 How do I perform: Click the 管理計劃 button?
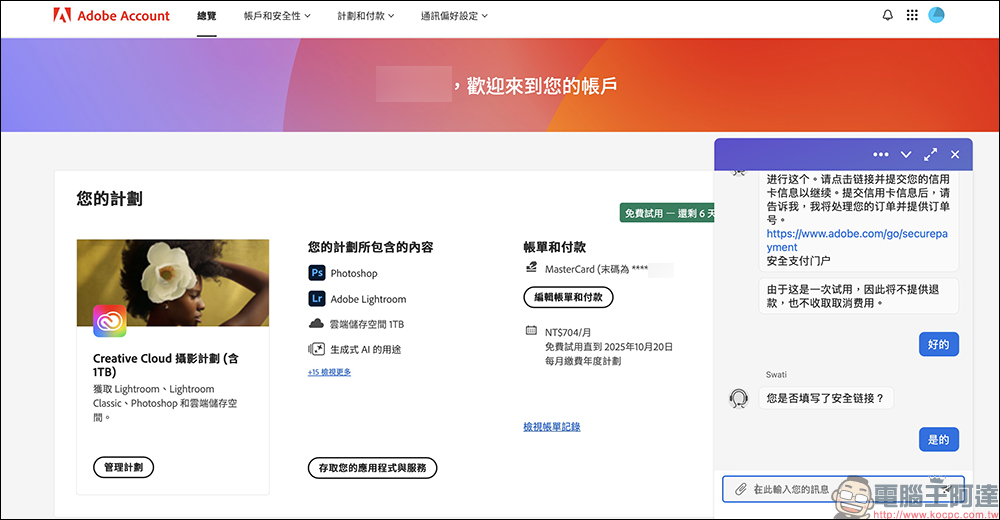(123, 467)
